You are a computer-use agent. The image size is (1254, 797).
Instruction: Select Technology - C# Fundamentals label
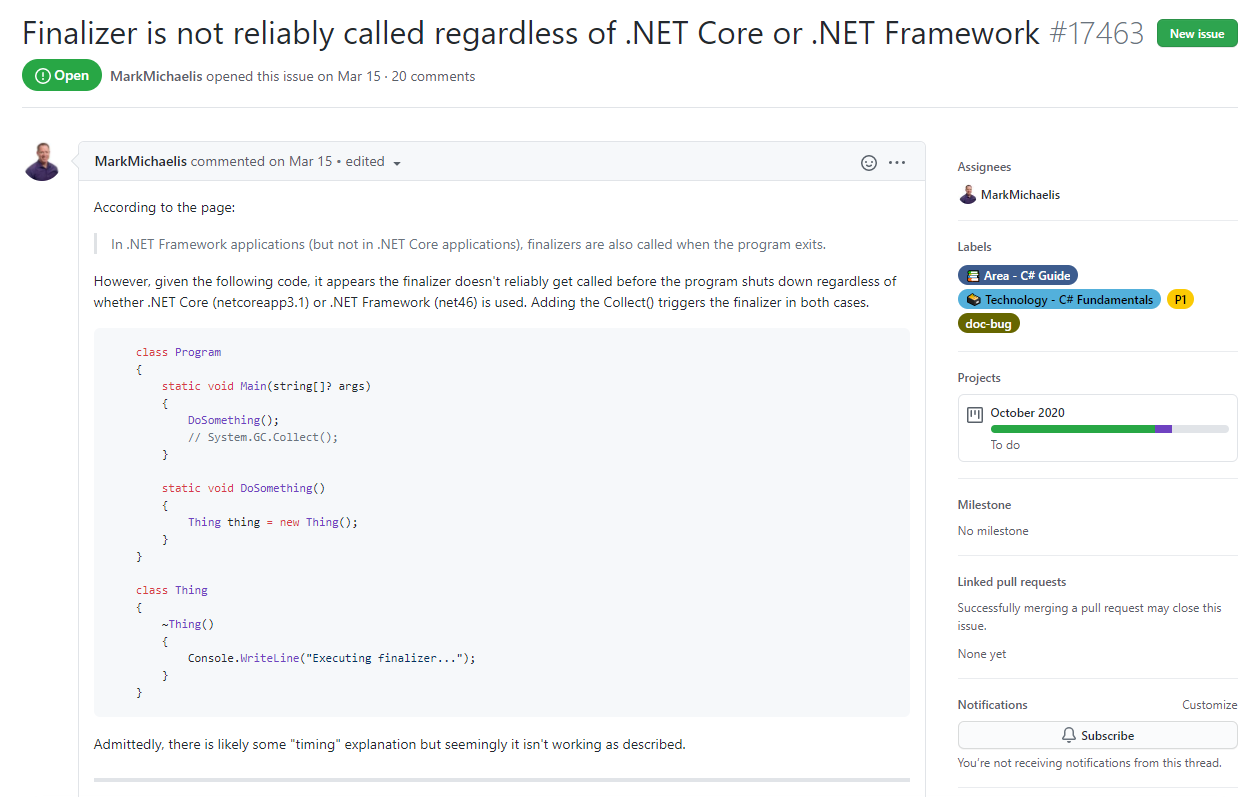coord(1060,299)
